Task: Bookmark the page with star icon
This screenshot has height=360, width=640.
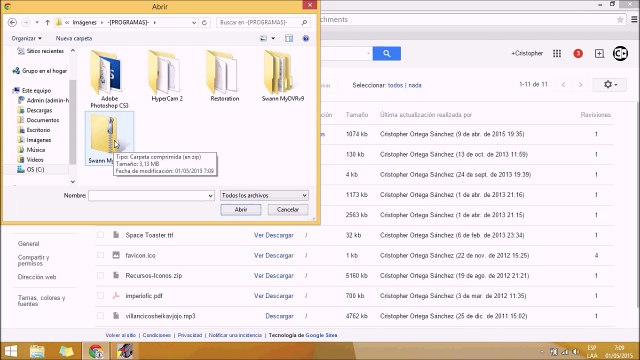Action: click(620, 20)
